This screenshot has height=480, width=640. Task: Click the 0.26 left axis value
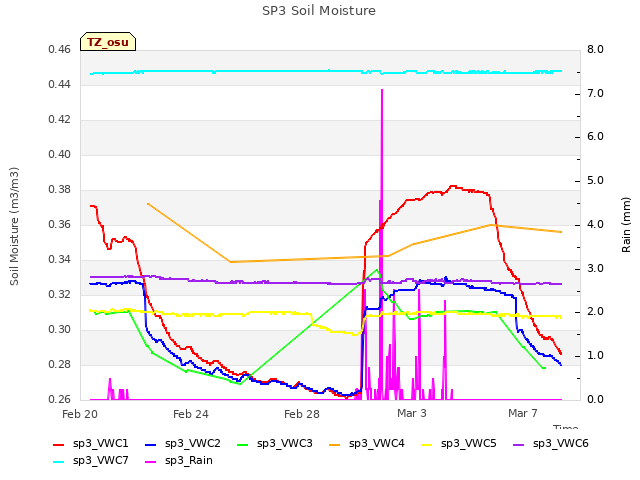(x=60, y=400)
